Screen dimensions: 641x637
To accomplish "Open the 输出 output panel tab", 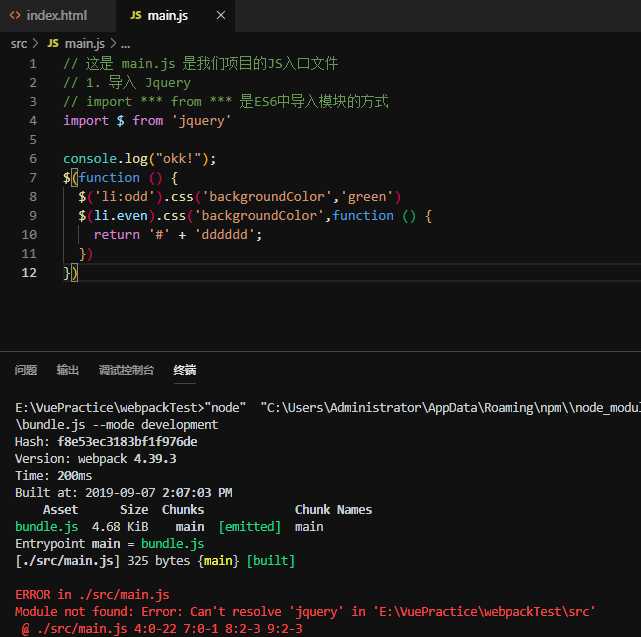I will [x=67, y=370].
